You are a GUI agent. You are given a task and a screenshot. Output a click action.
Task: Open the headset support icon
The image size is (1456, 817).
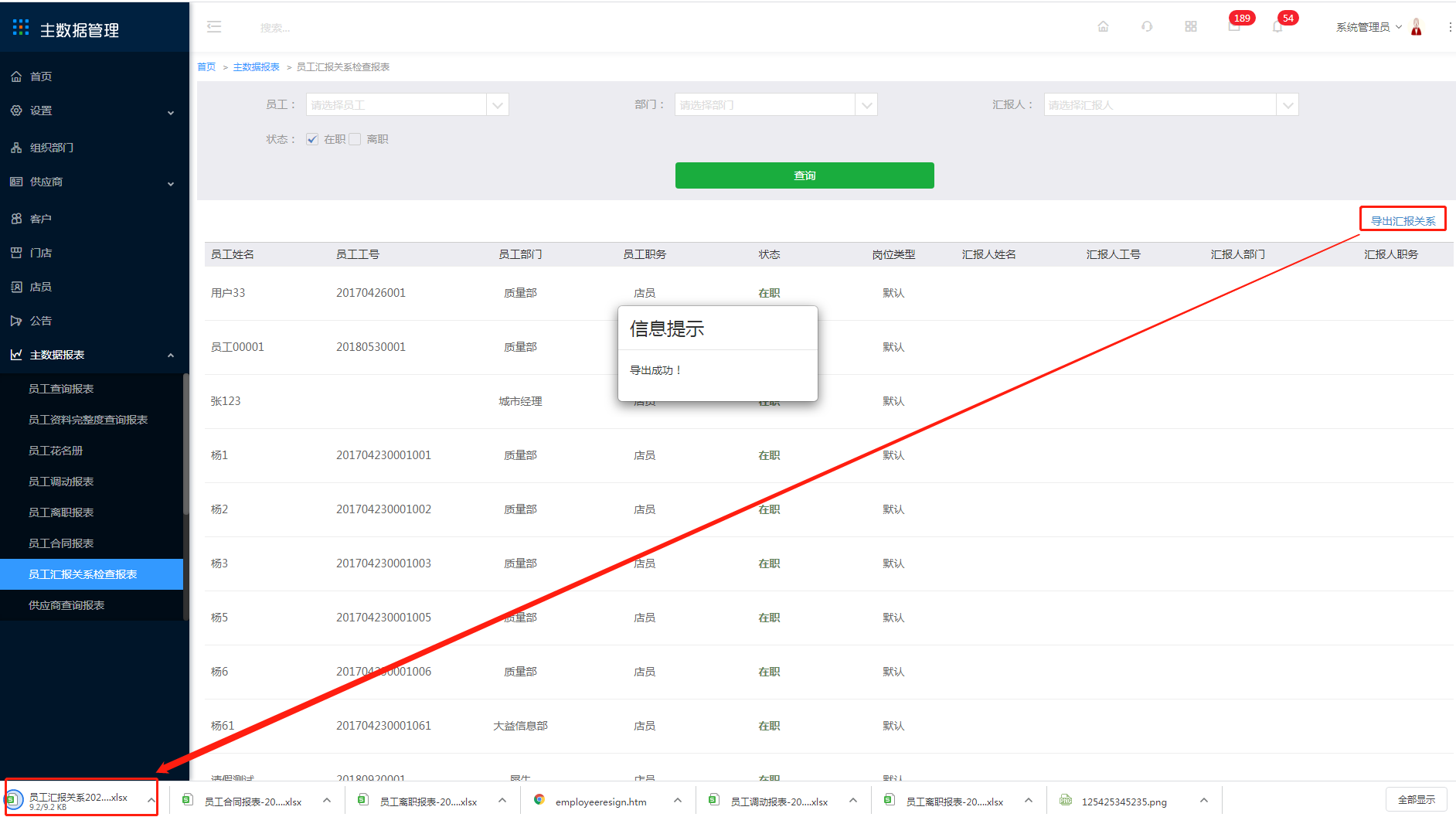(1147, 27)
